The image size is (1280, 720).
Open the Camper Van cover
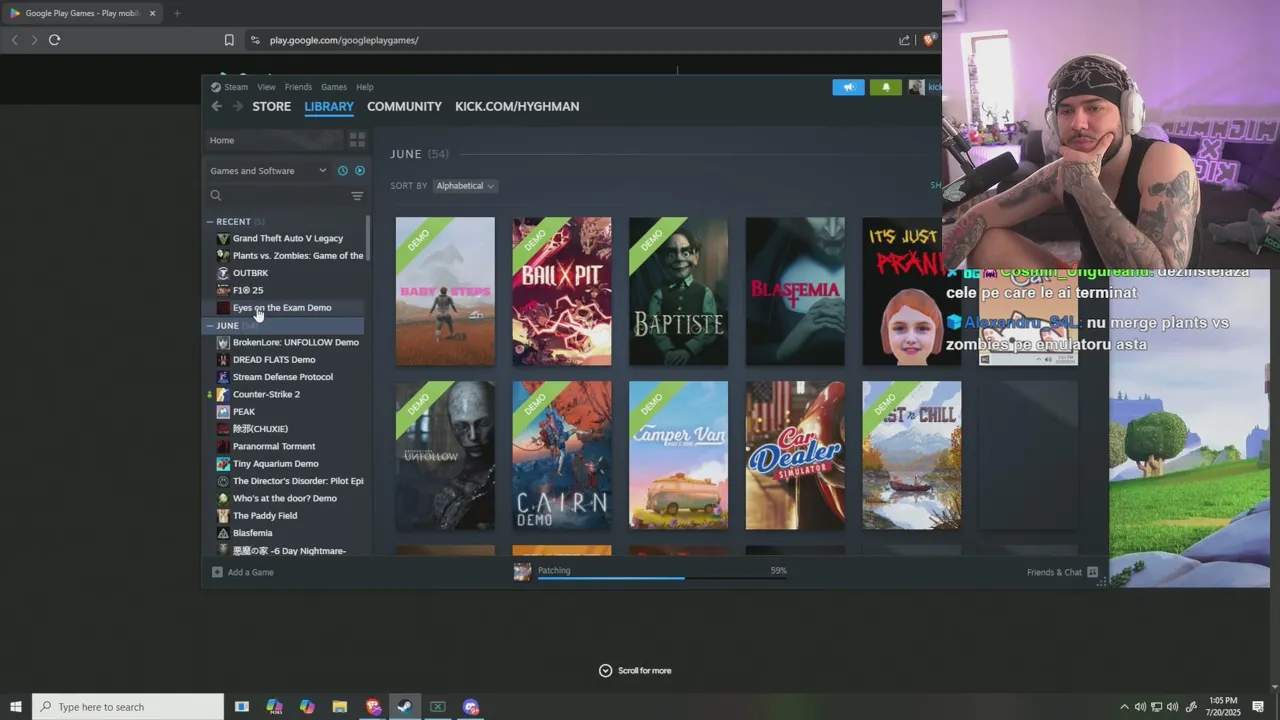point(678,455)
